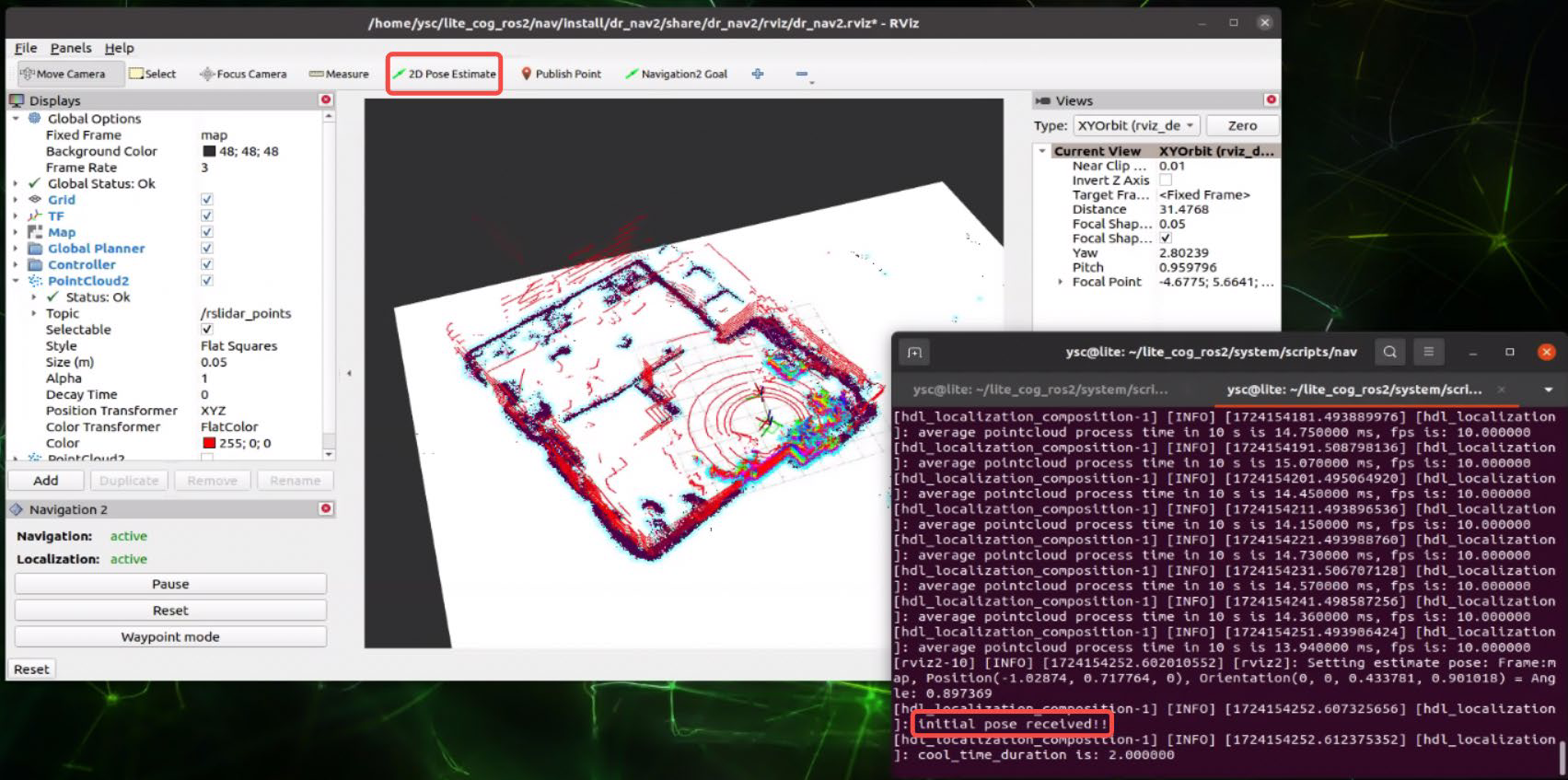This screenshot has width=1568, height=780.
Task: Open the view Type dropdown
Action: (1137, 125)
